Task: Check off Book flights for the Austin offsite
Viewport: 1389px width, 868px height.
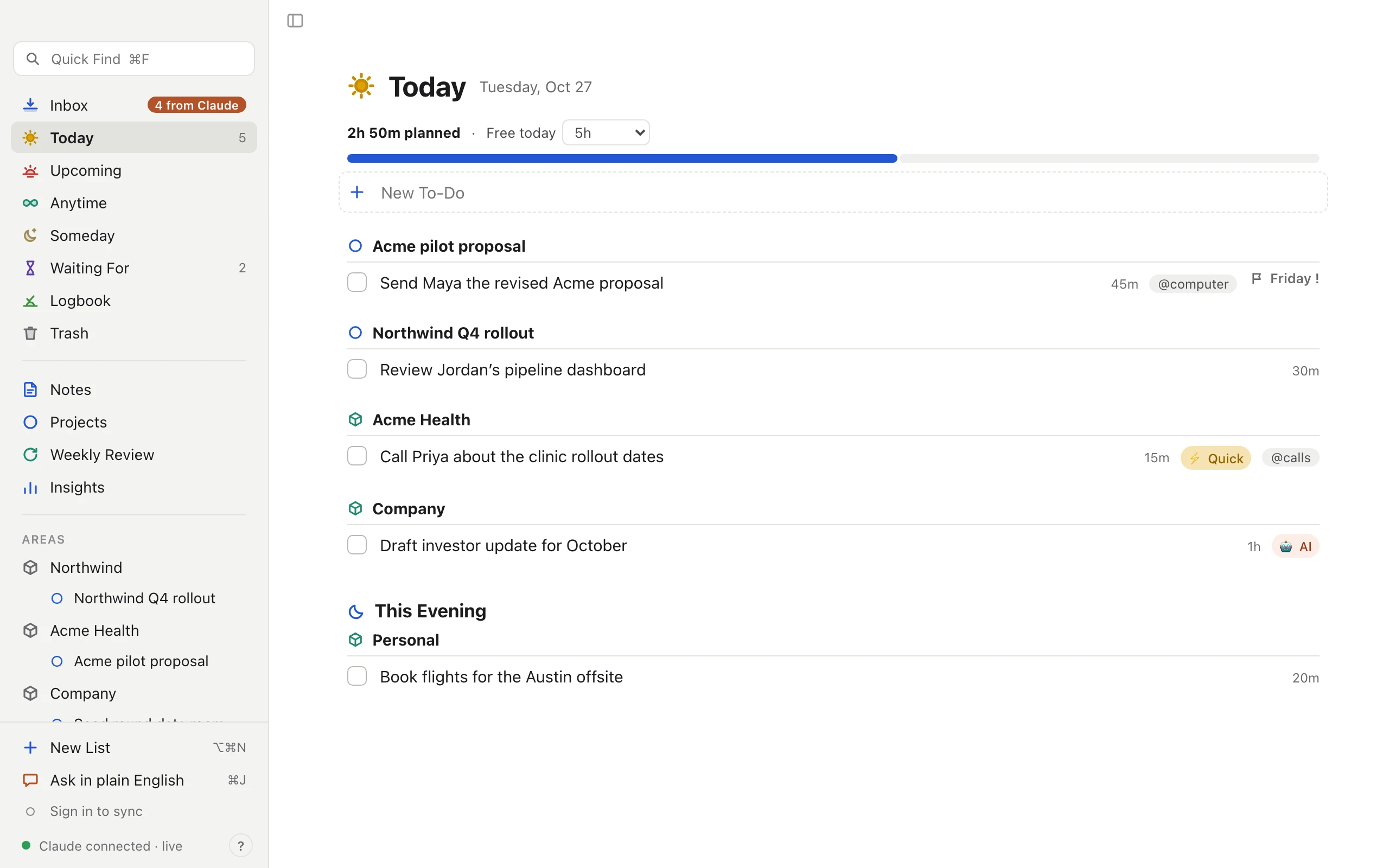Action: tap(357, 676)
